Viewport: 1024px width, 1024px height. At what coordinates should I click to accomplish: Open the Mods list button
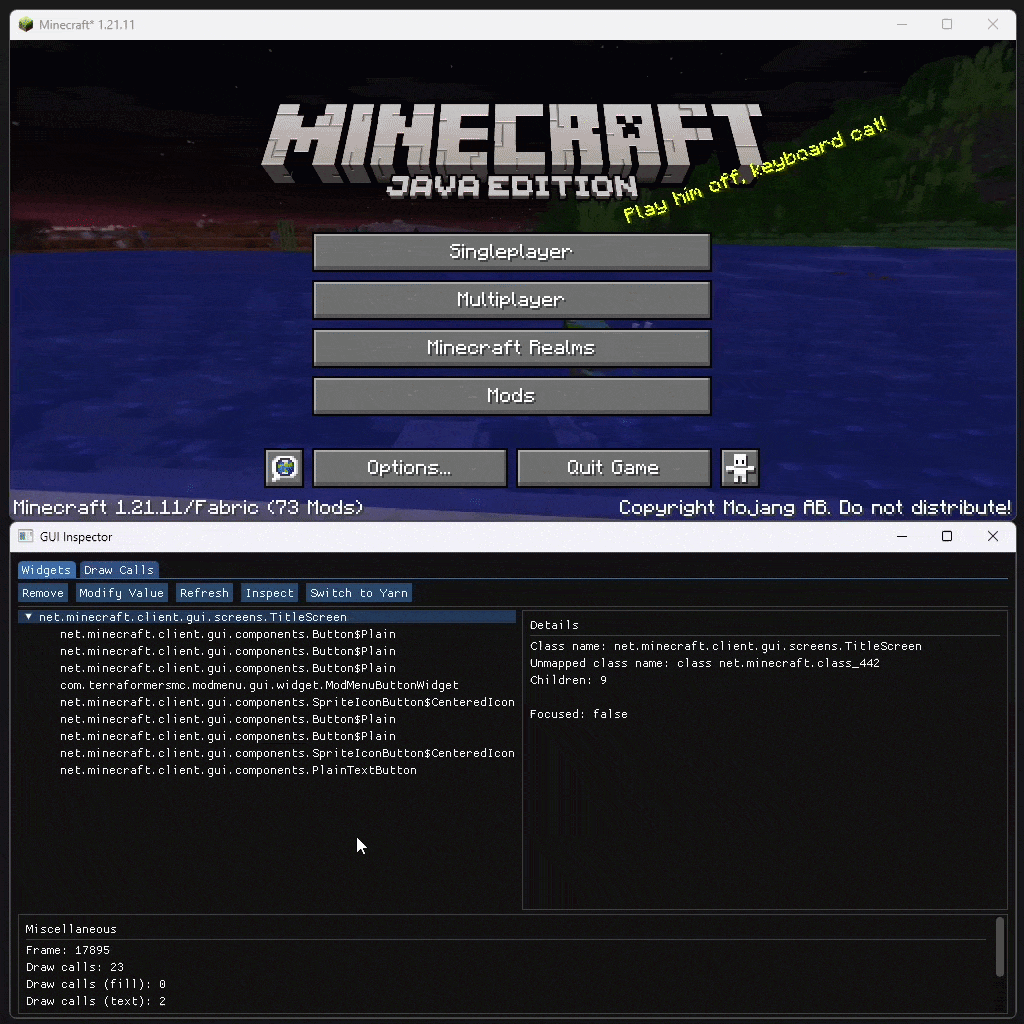[512, 396]
